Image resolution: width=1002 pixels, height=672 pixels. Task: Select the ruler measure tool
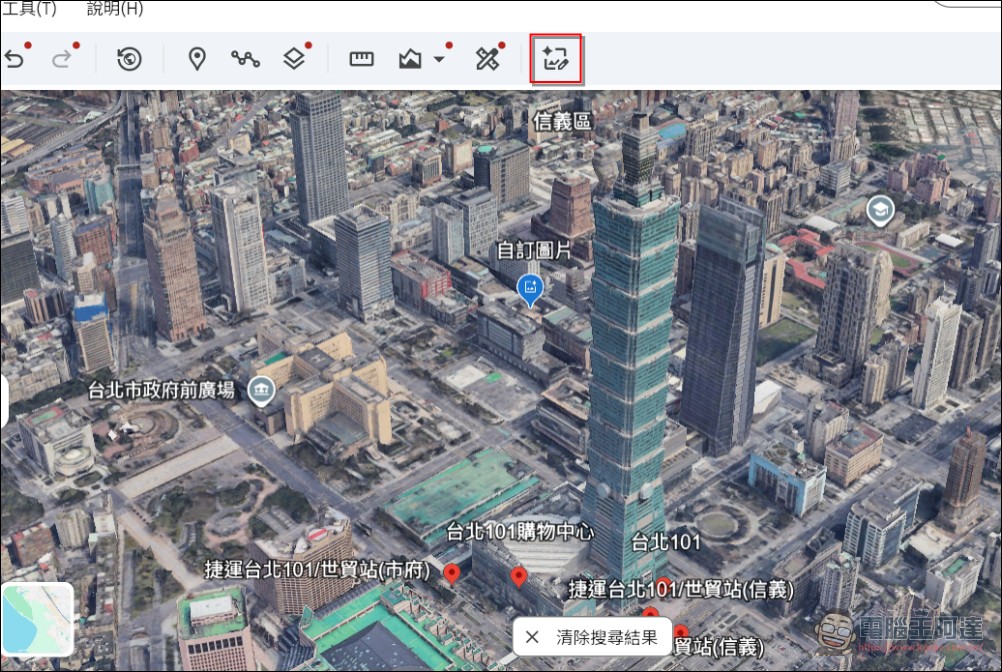361,59
